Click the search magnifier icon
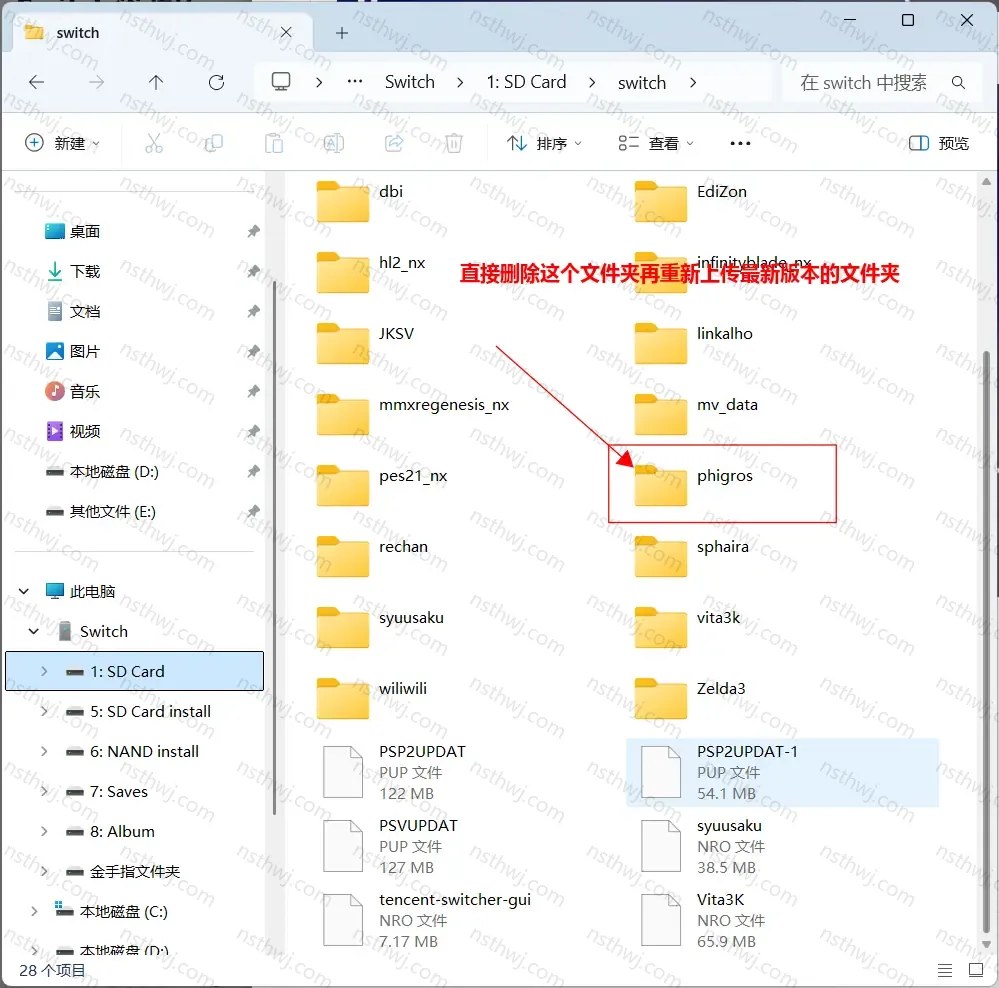This screenshot has width=999, height=988. tap(958, 82)
